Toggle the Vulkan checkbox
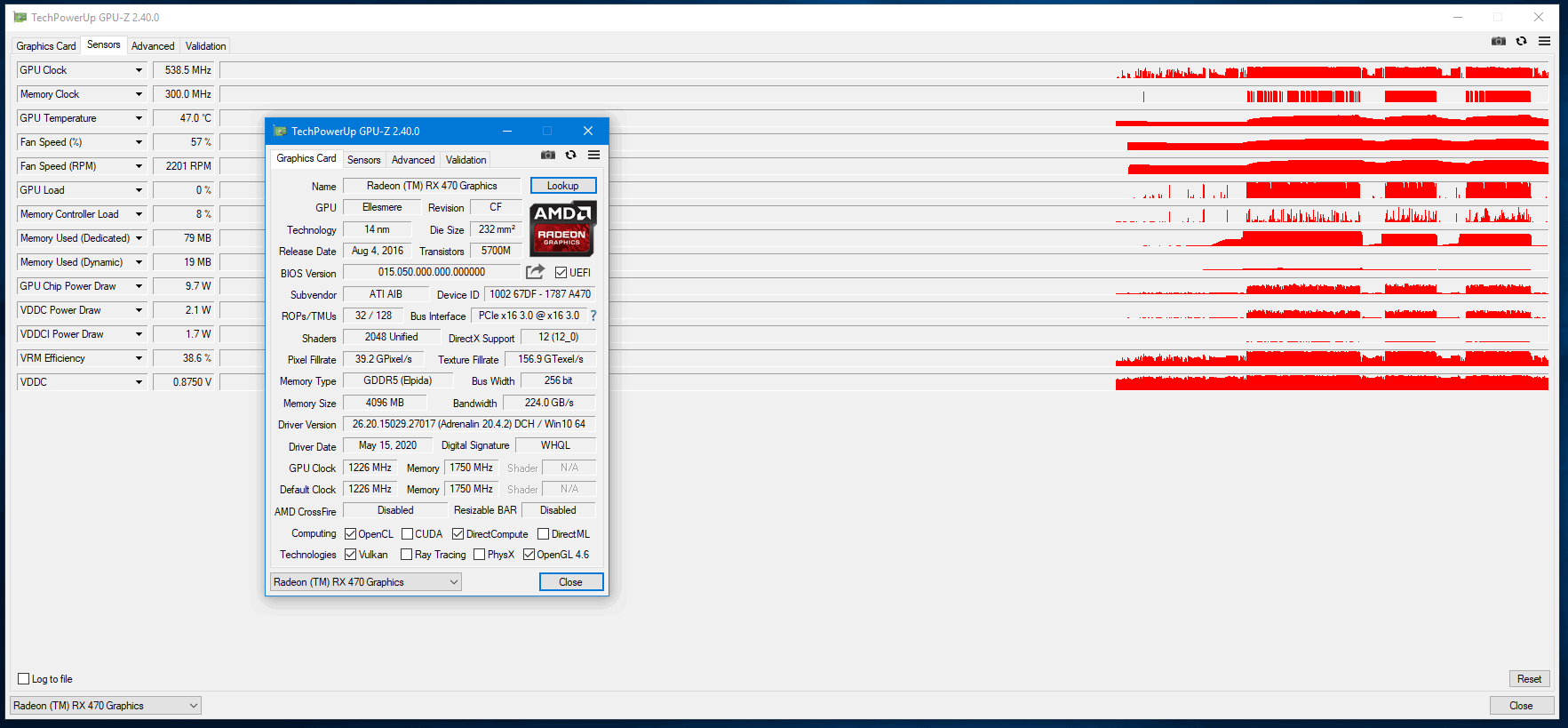This screenshot has height=728, width=1568. tap(350, 555)
